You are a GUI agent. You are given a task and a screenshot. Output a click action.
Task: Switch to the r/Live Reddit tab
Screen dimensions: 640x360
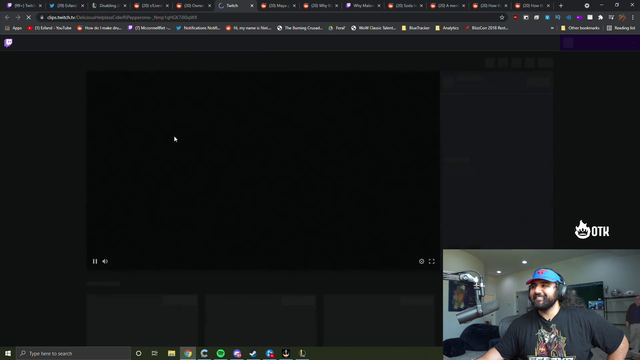point(151,6)
